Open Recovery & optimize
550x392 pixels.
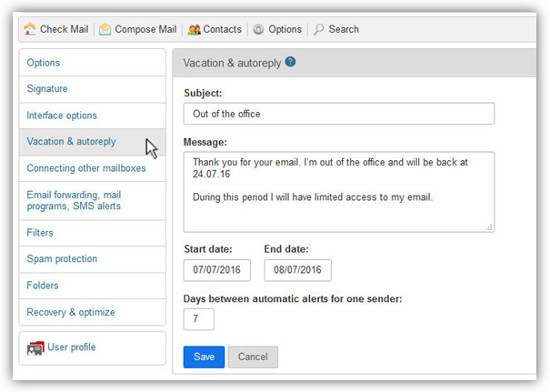pos(92,312)
